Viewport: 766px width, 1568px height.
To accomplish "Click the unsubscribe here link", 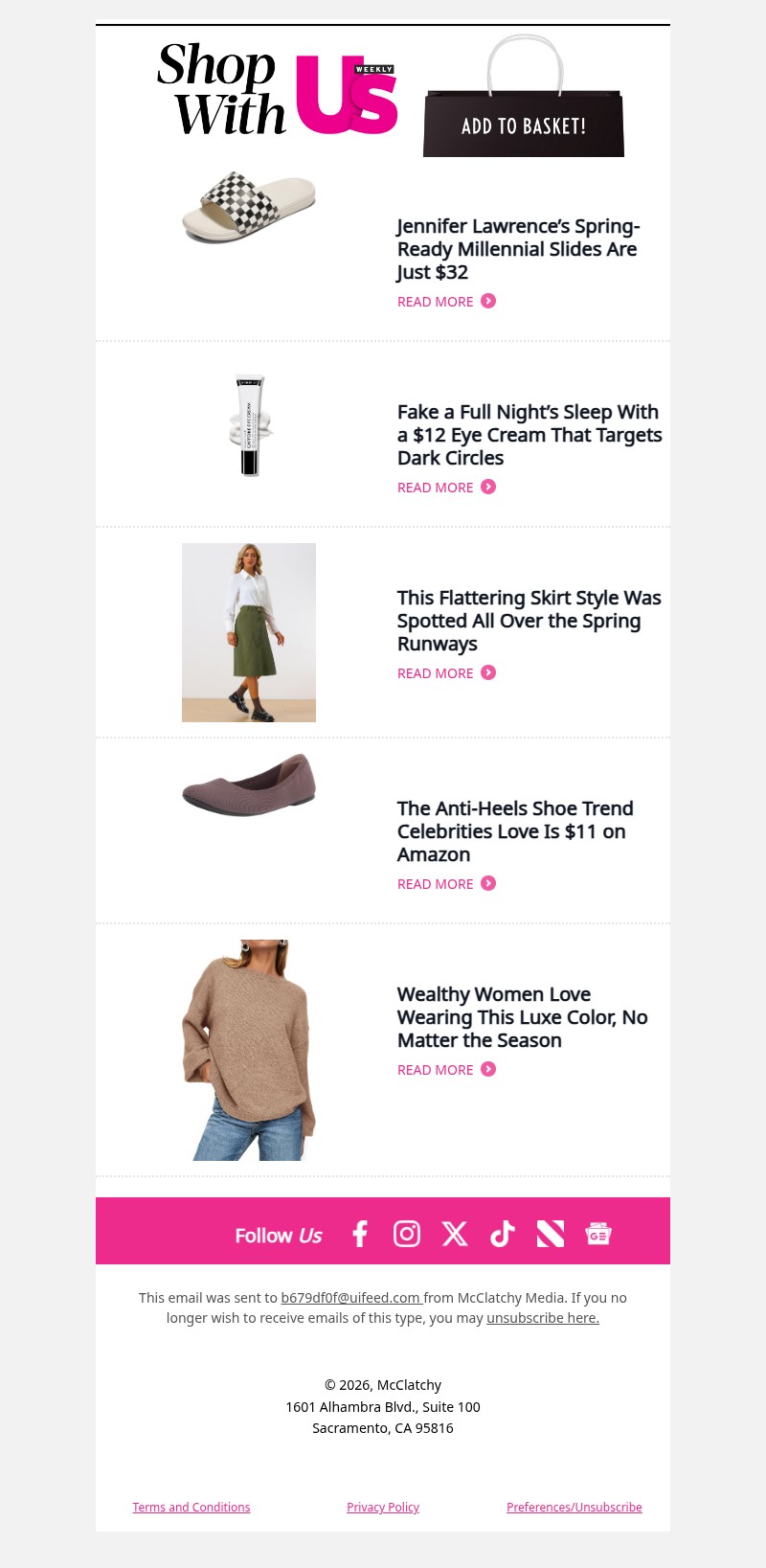I will [543, 1318].
